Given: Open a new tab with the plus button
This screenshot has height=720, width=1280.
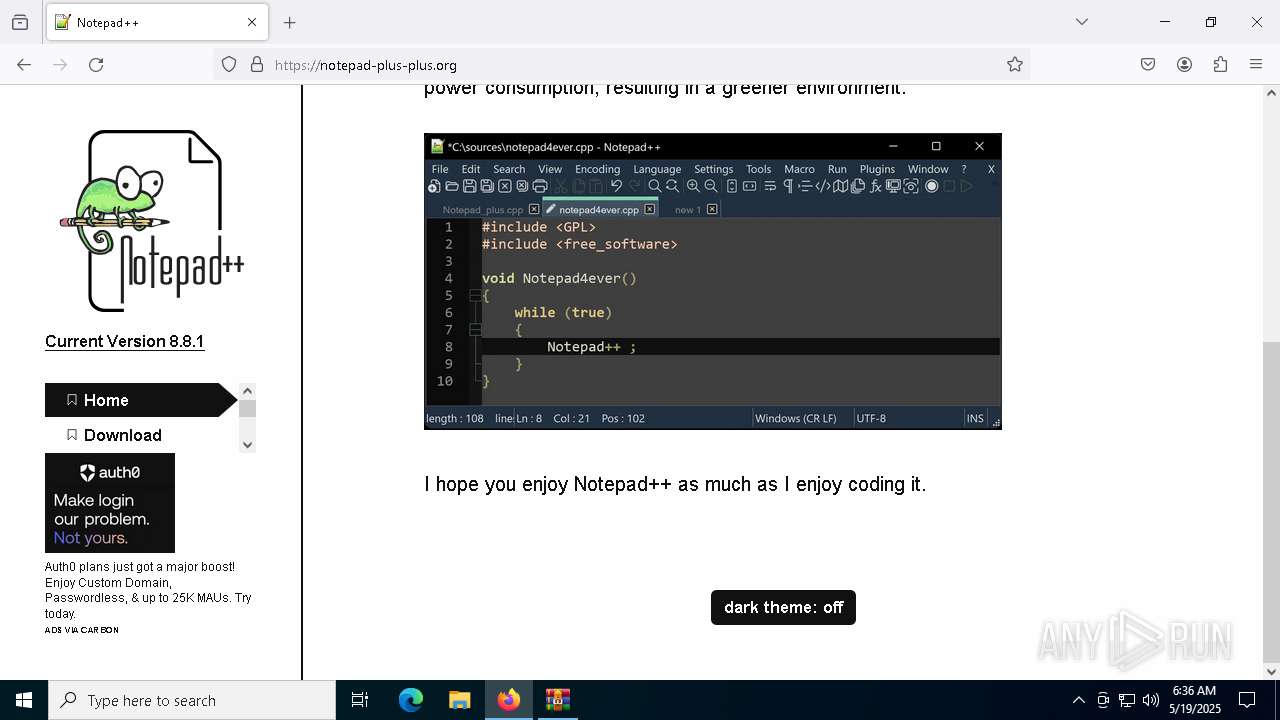Looking at the screenshot, I should 290,22.
